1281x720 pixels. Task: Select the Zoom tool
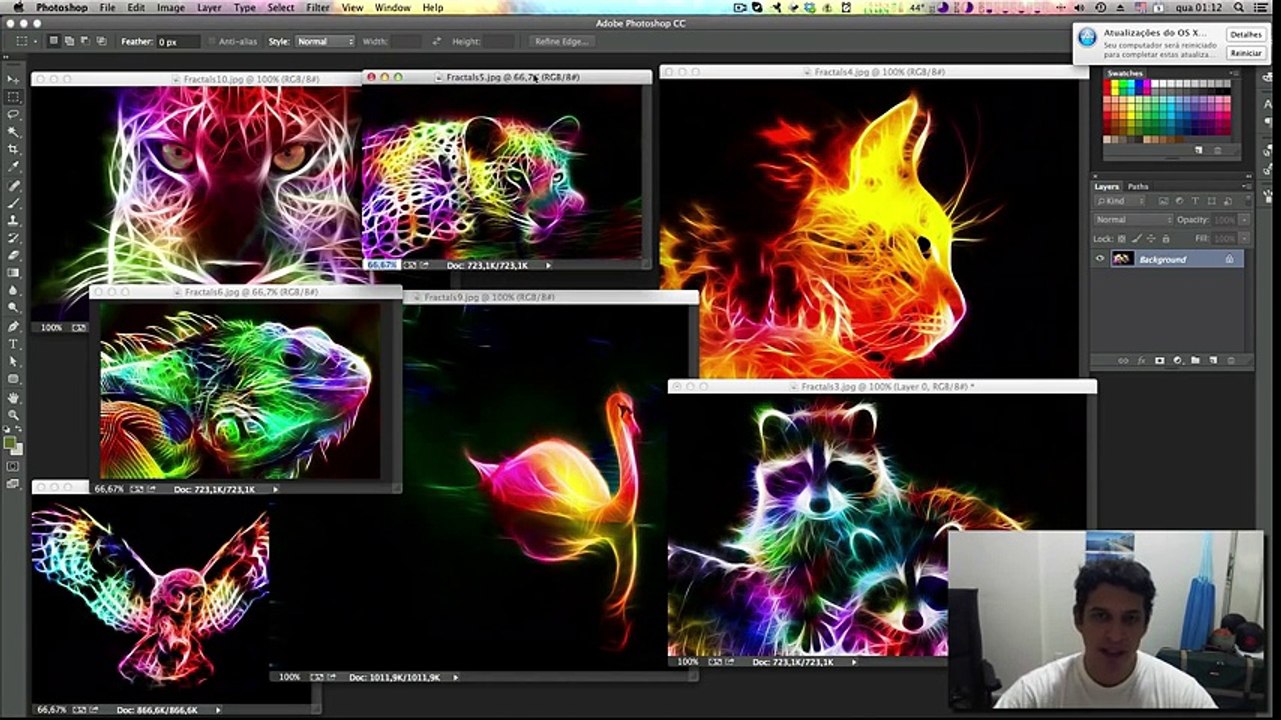tap(13, 414)
